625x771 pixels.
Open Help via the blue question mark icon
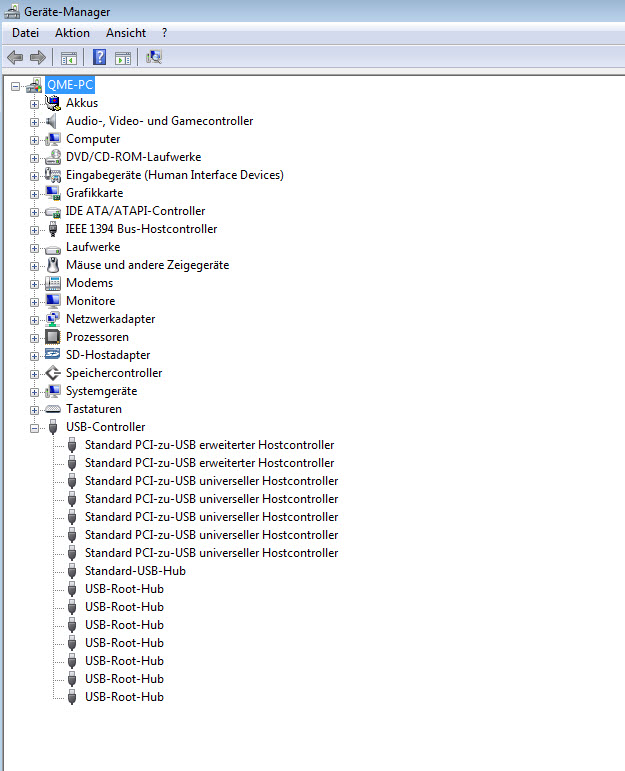(99, 58)
